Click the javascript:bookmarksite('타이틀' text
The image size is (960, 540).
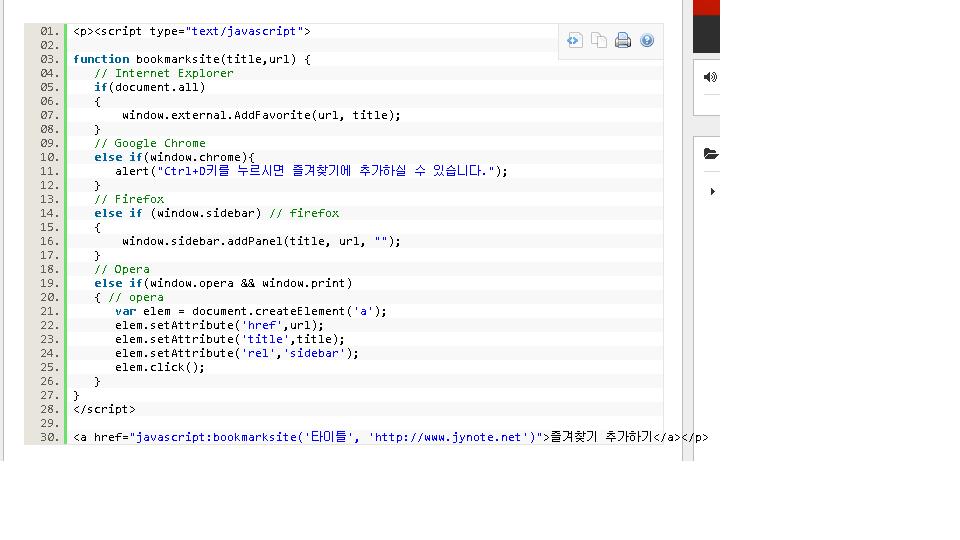pyautogui.click(x=244, y=437)
